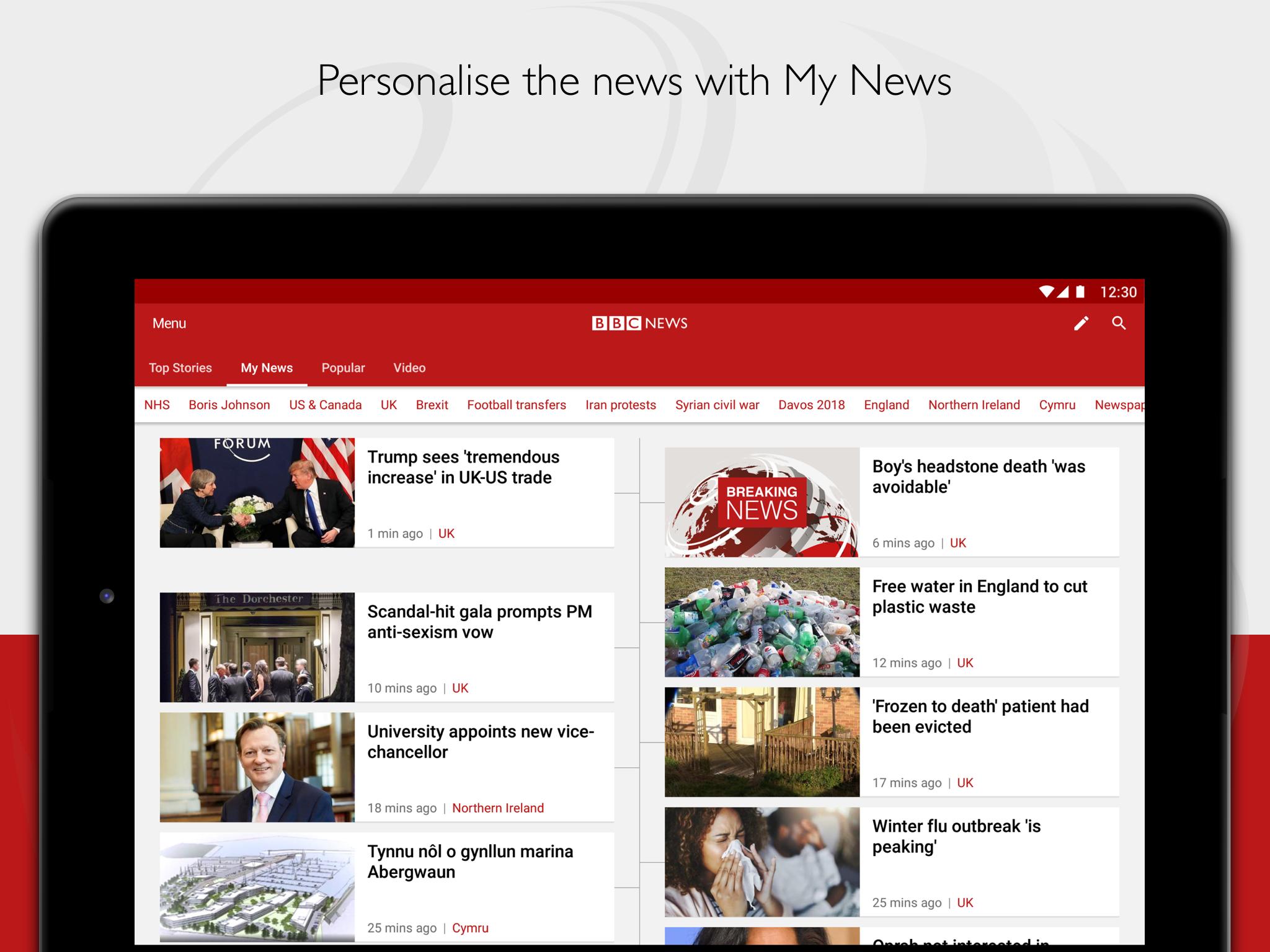
Task: Click the BBC News logo icon
Action: 641,322
